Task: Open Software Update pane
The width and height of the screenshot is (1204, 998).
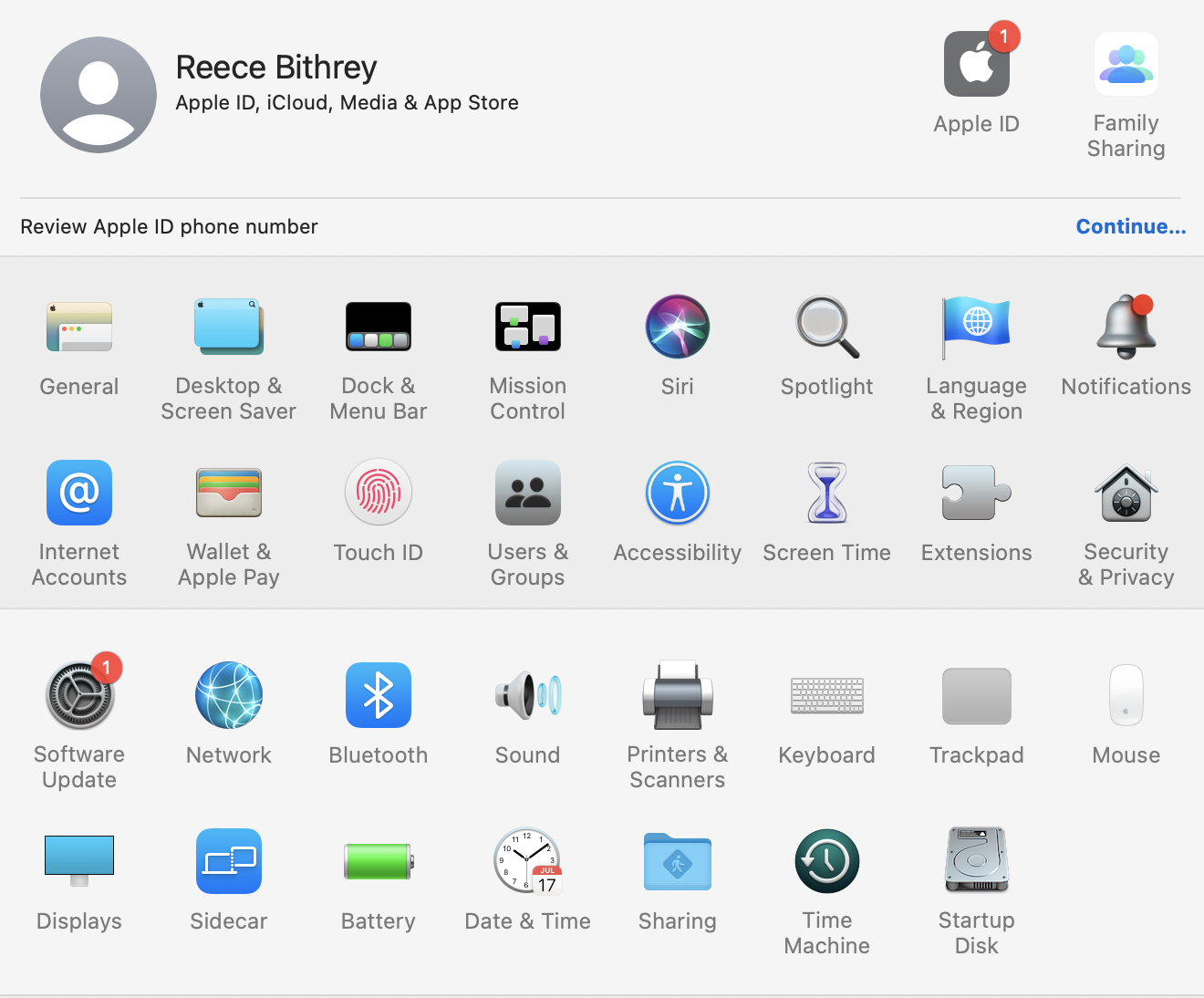Action: pyautogui.click(x=79, y=695)
